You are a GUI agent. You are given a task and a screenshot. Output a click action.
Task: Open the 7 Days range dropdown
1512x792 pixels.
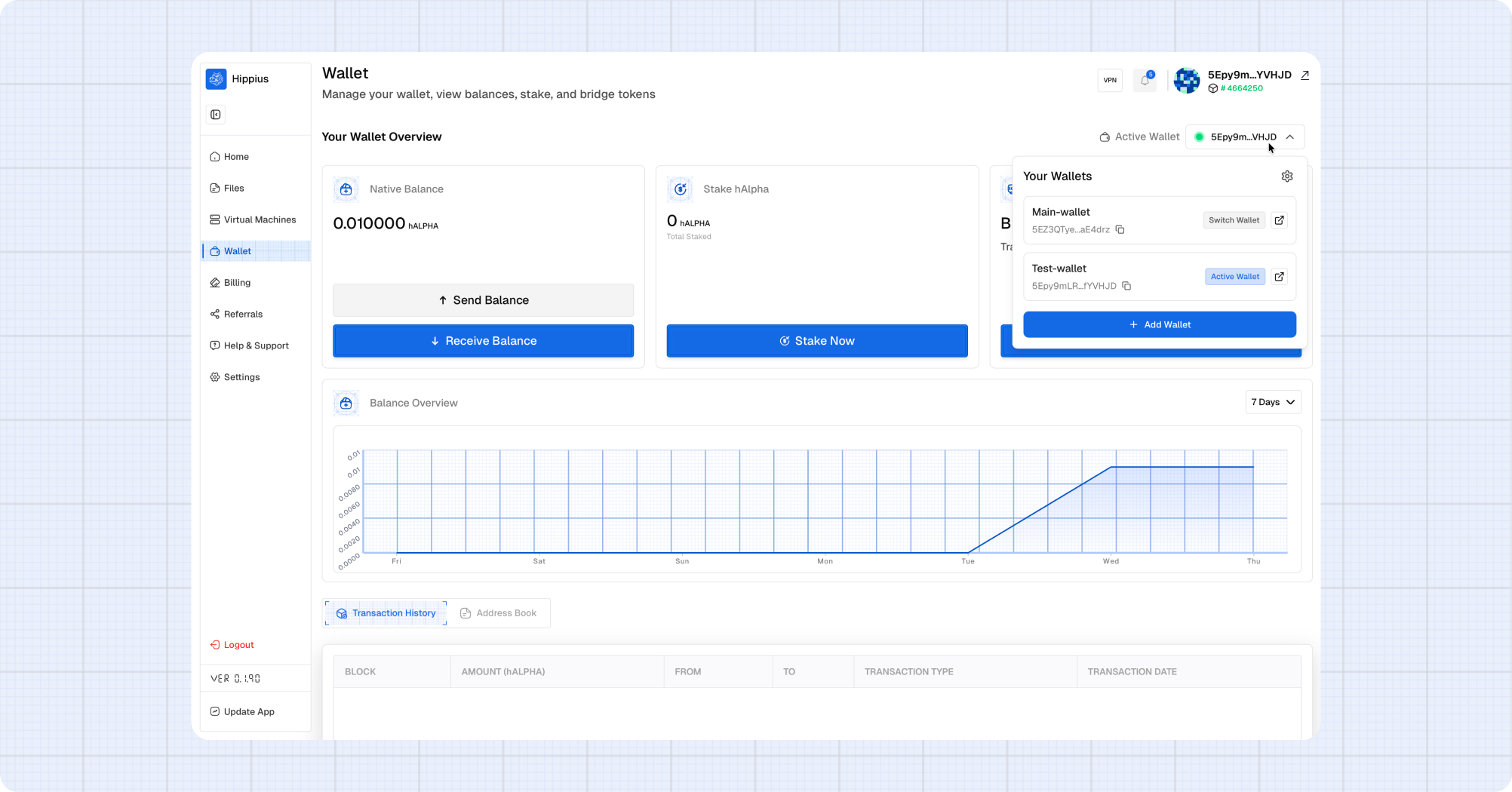(1273, 402)
